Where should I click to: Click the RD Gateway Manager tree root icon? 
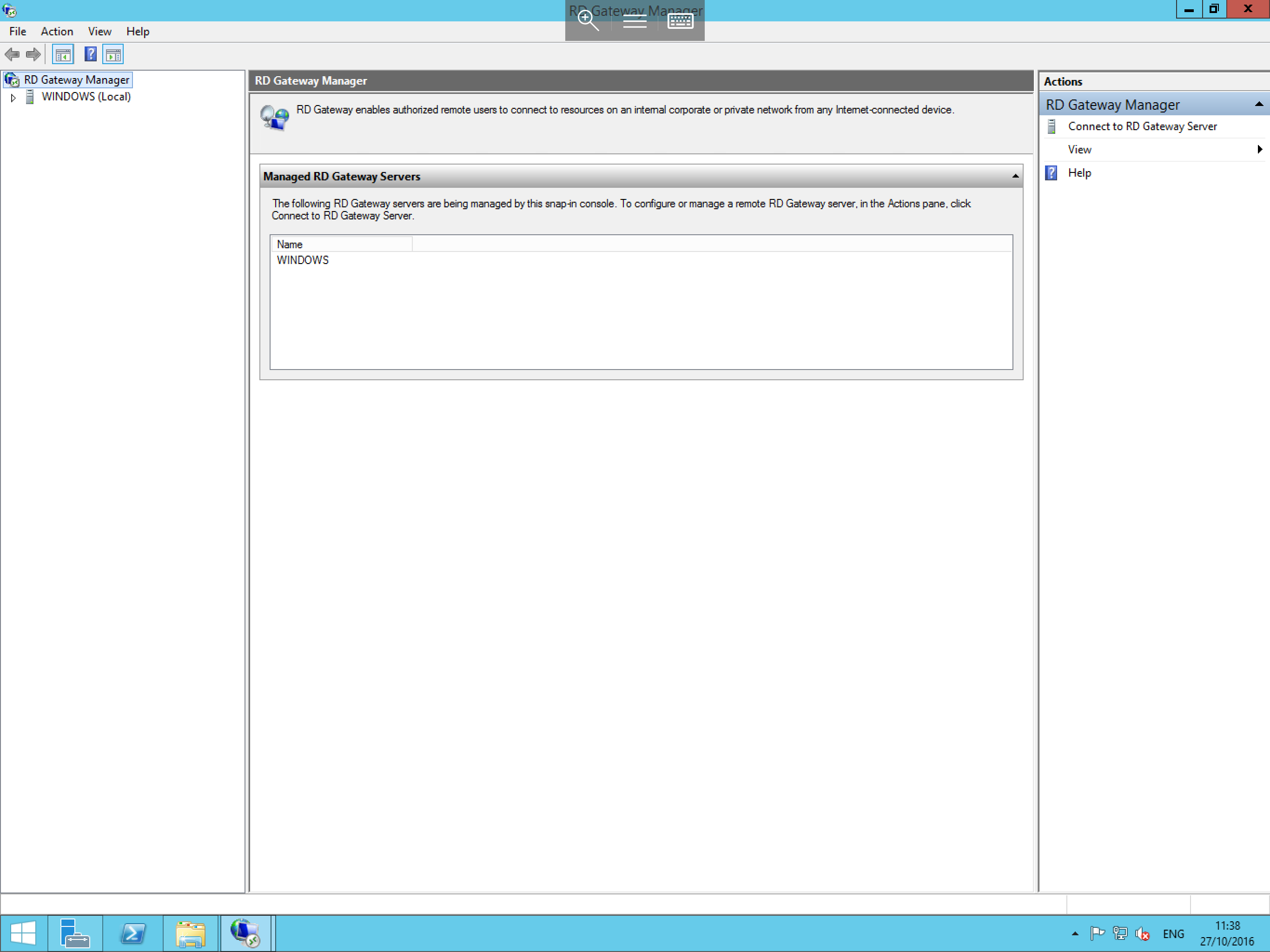(x=12, y=80)
